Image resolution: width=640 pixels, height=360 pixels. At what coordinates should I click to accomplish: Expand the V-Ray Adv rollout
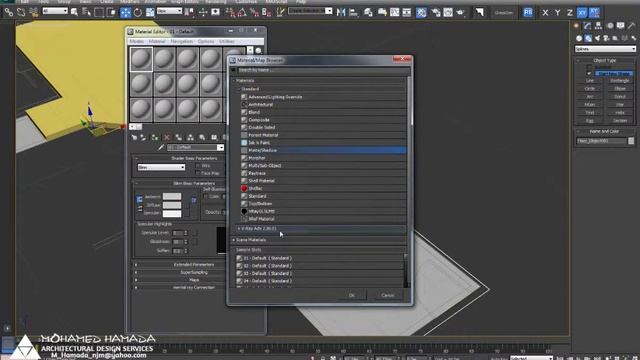tap(320, 229)
